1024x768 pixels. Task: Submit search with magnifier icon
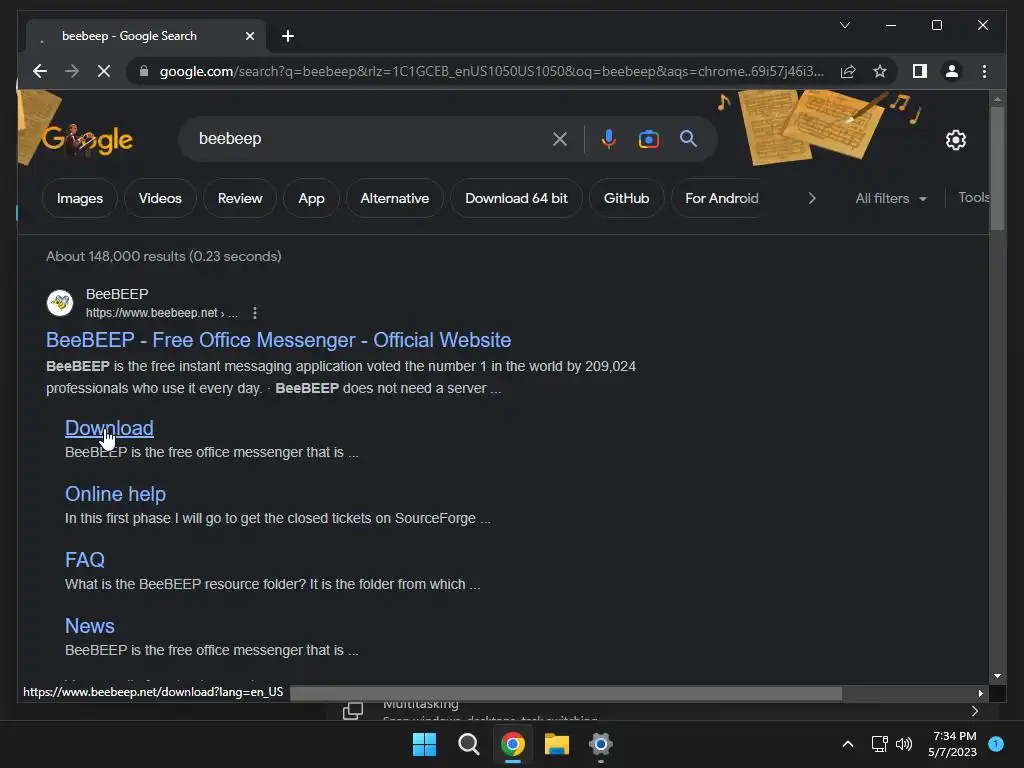pos(688,138)
